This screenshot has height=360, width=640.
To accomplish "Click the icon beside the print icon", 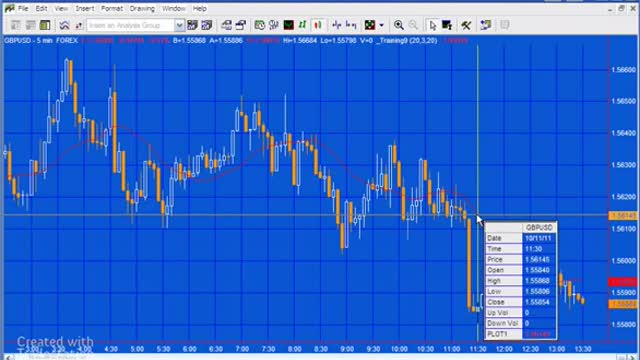I will coord(241,25).
